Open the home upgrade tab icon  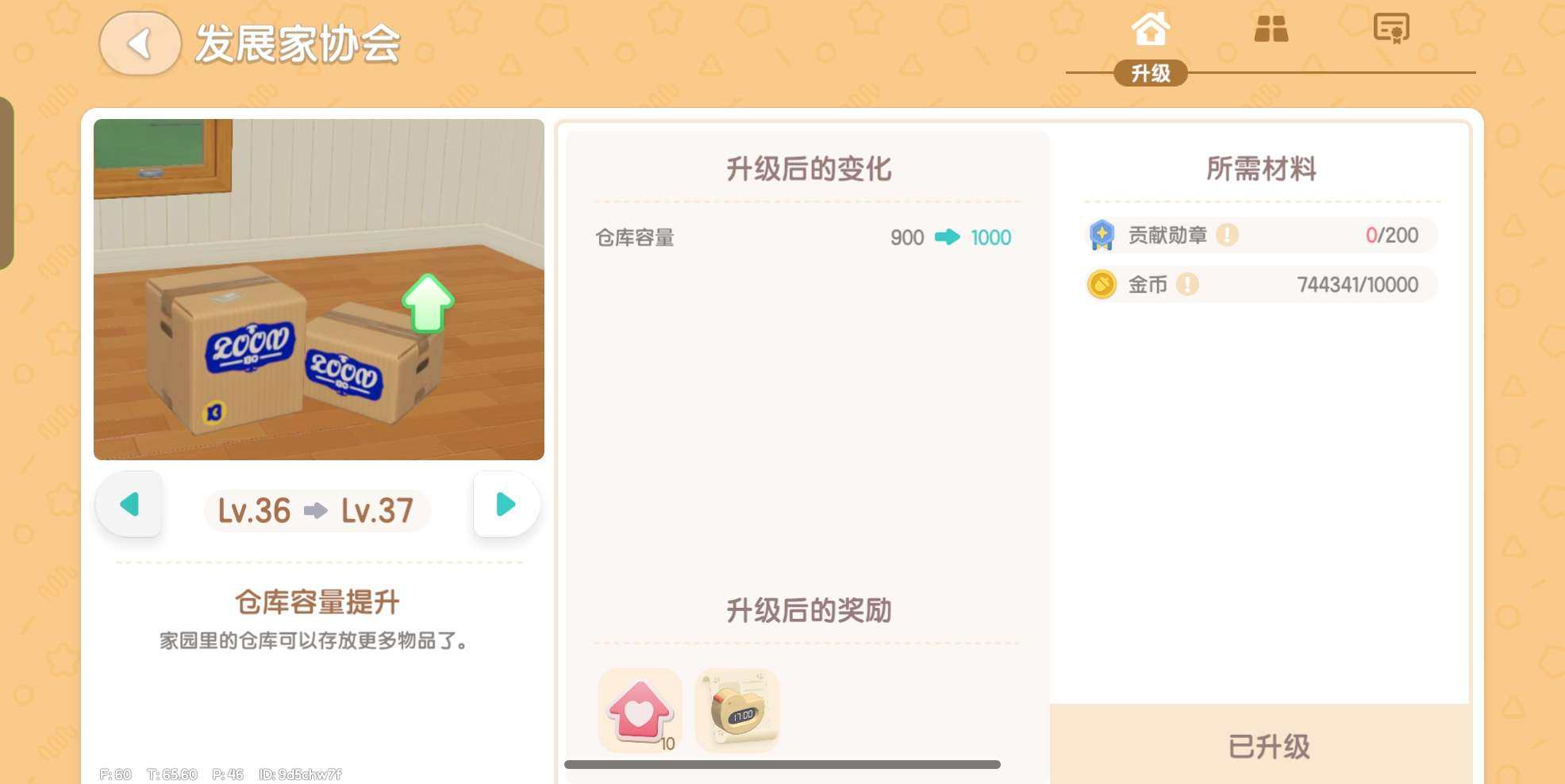coord(1150,29)
